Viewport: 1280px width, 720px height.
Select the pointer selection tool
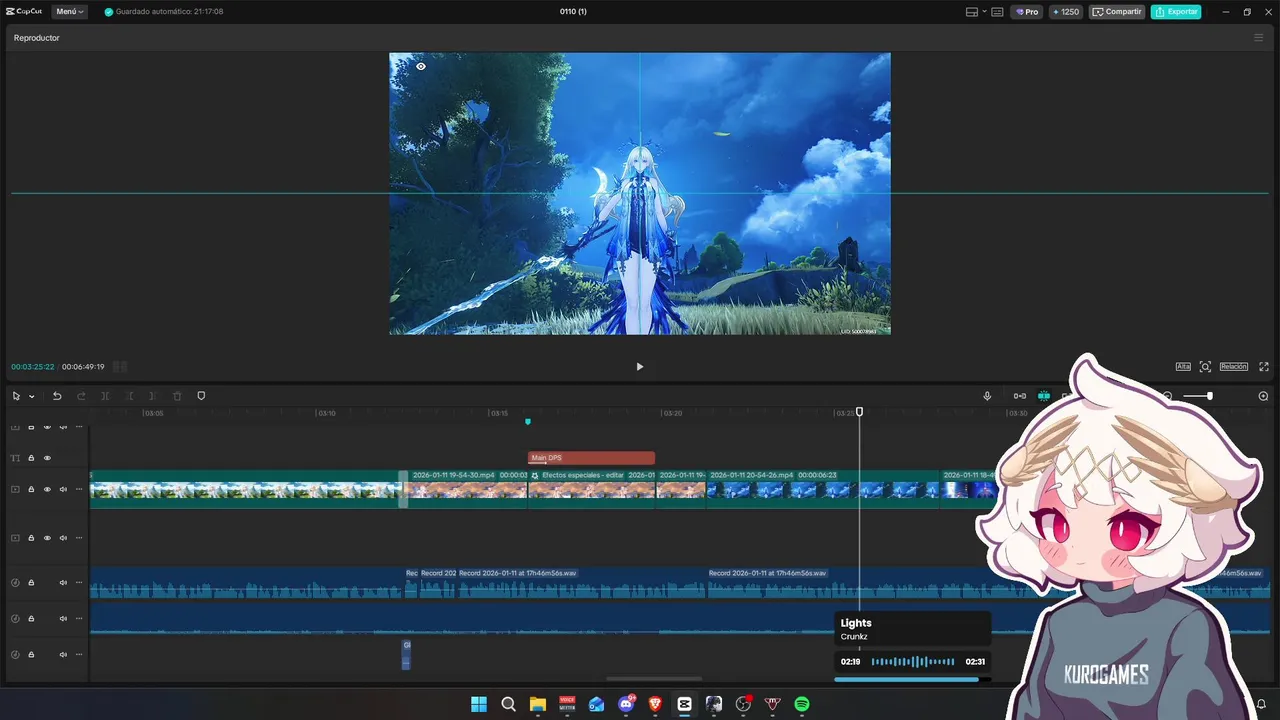16,396
